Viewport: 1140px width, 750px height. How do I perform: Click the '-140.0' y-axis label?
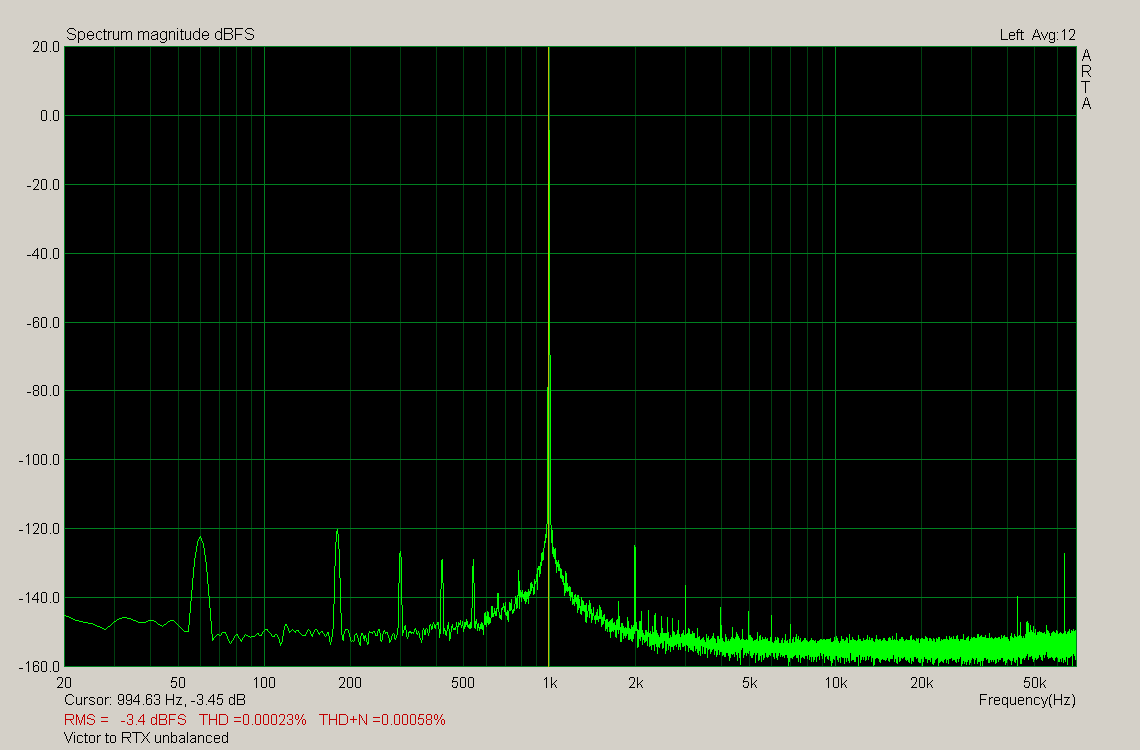(39, 597)
